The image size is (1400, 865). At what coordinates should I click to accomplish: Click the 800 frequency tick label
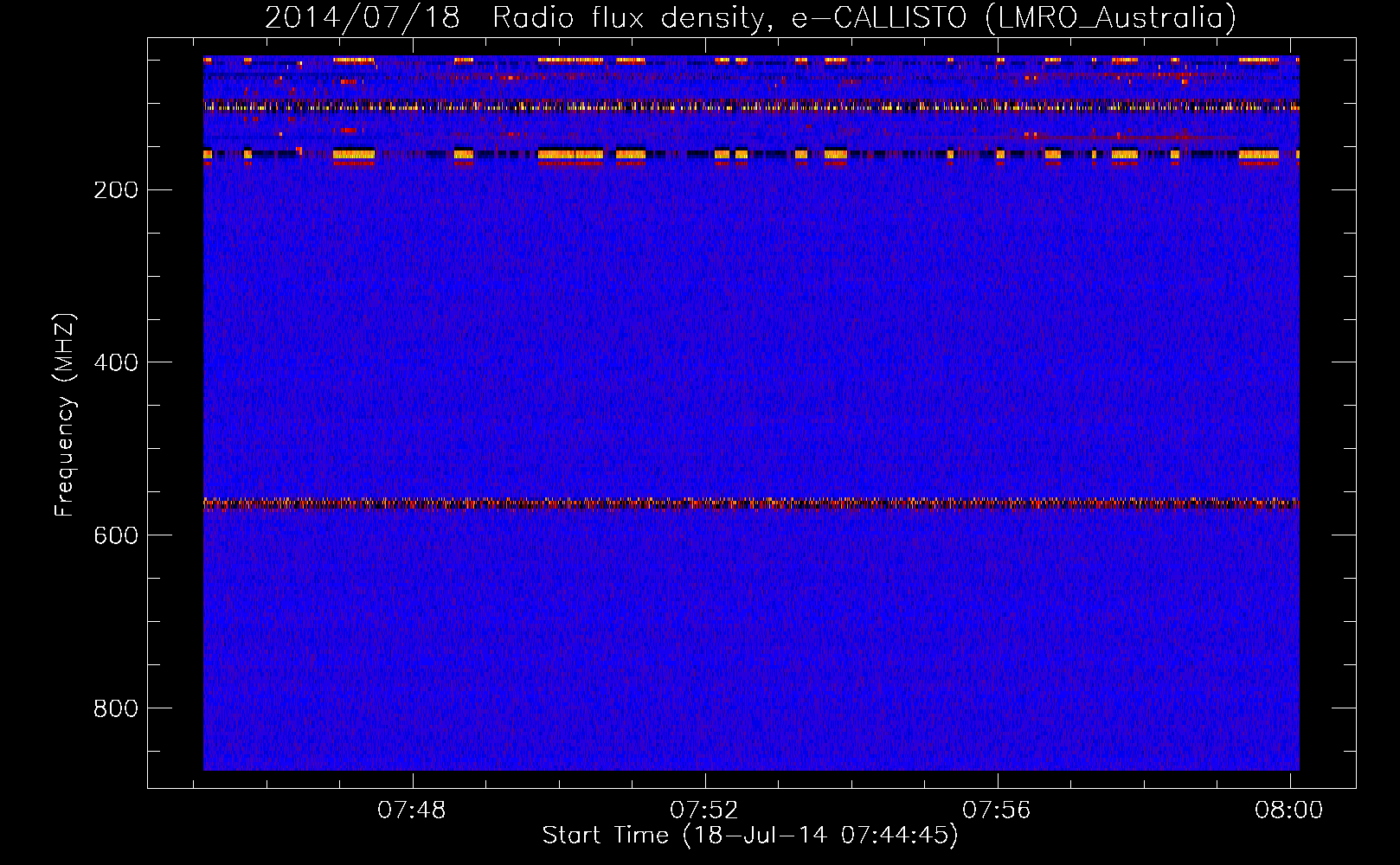point(116,708)
